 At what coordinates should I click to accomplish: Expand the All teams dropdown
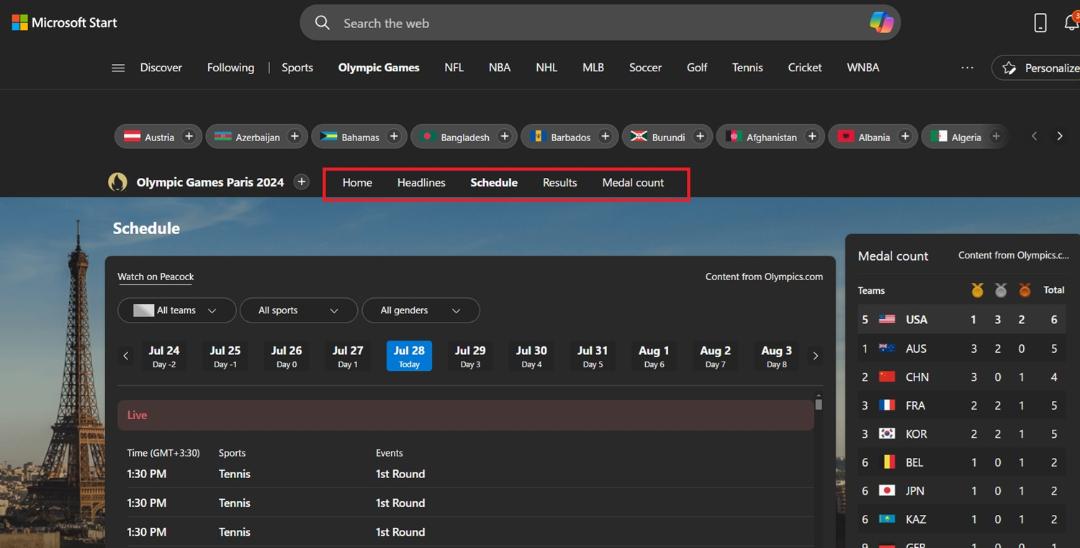tap(176, 310)
